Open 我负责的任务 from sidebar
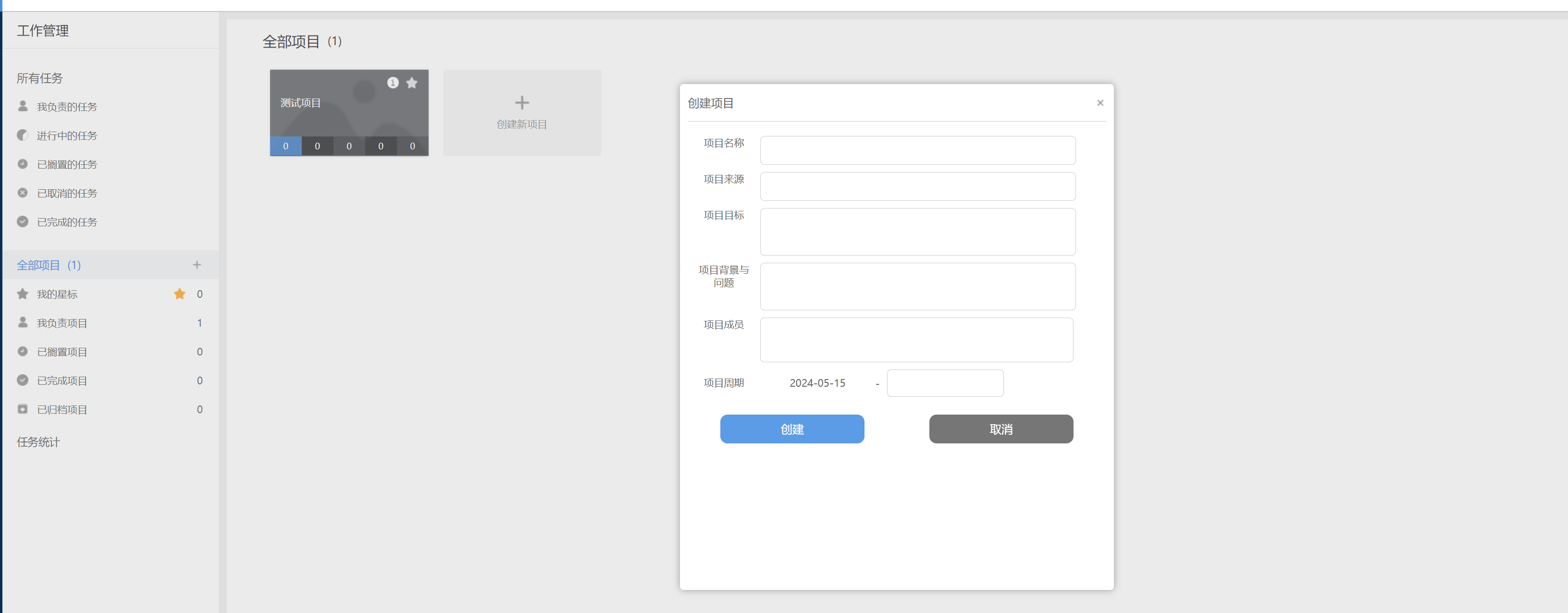Screen dimensions: 1568x613 click(67, 107)
